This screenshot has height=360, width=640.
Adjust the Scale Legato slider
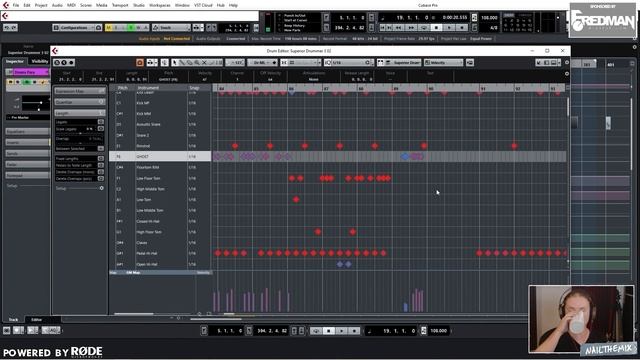pos(79,133)
